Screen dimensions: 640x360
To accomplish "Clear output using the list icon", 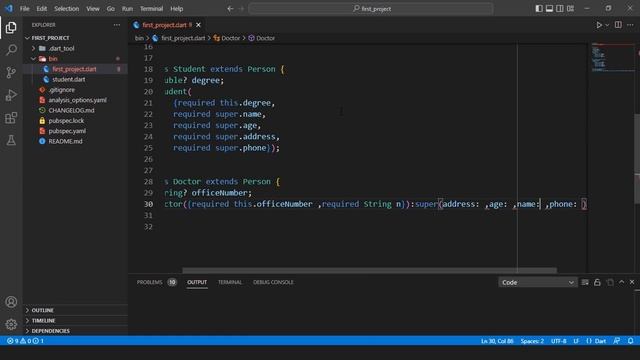I will (585, 282).
